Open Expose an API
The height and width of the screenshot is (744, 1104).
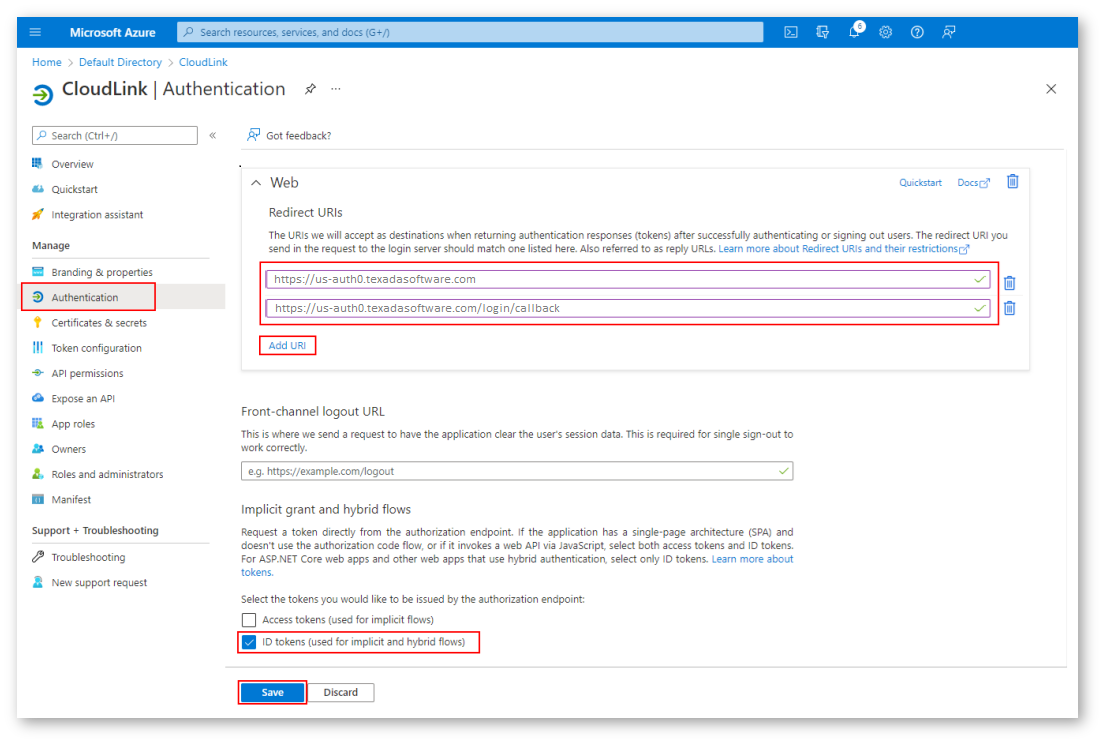coord(82,399)
